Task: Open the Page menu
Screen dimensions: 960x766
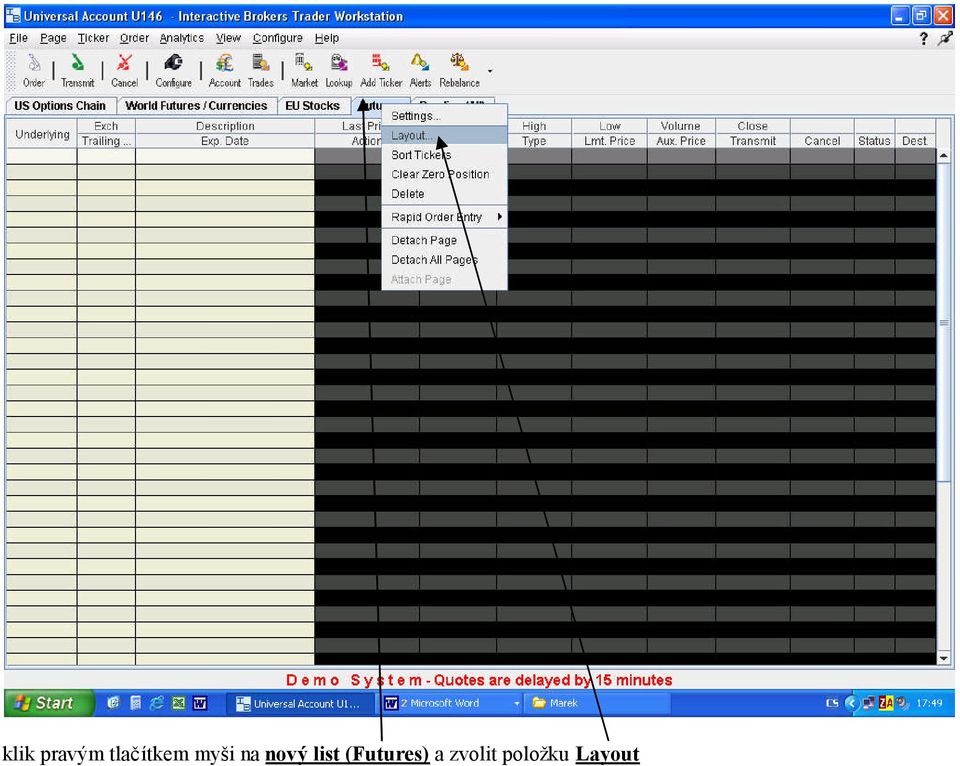Action: click(53, 38)
